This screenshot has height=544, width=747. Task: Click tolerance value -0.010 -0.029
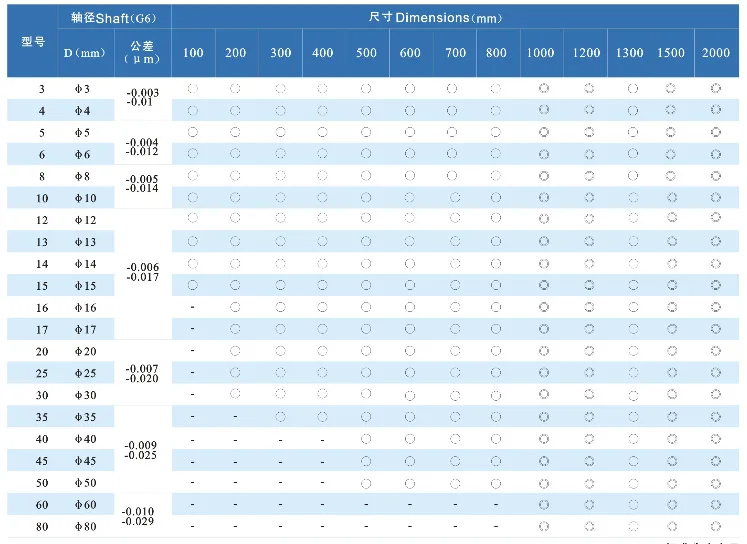pos(138,516)
